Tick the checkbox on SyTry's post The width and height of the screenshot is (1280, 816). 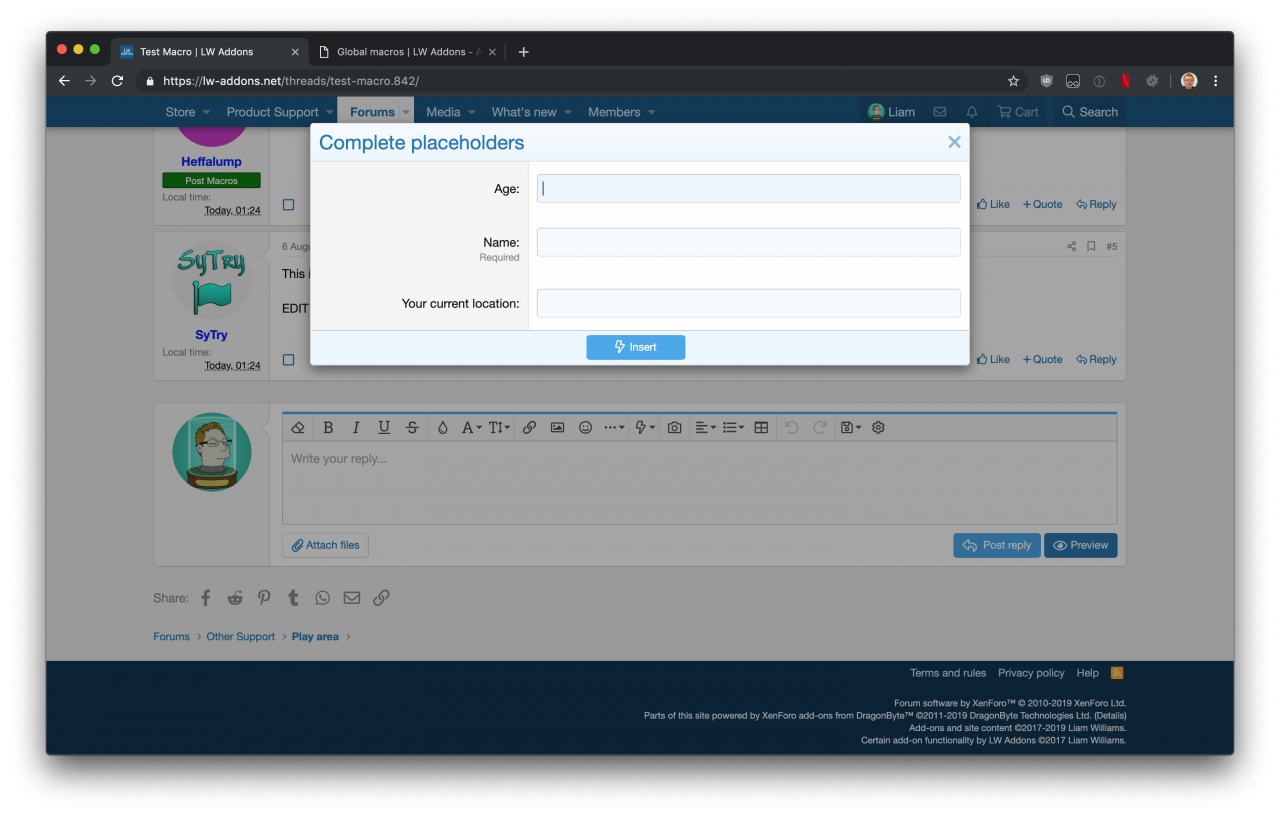[288, 360]
